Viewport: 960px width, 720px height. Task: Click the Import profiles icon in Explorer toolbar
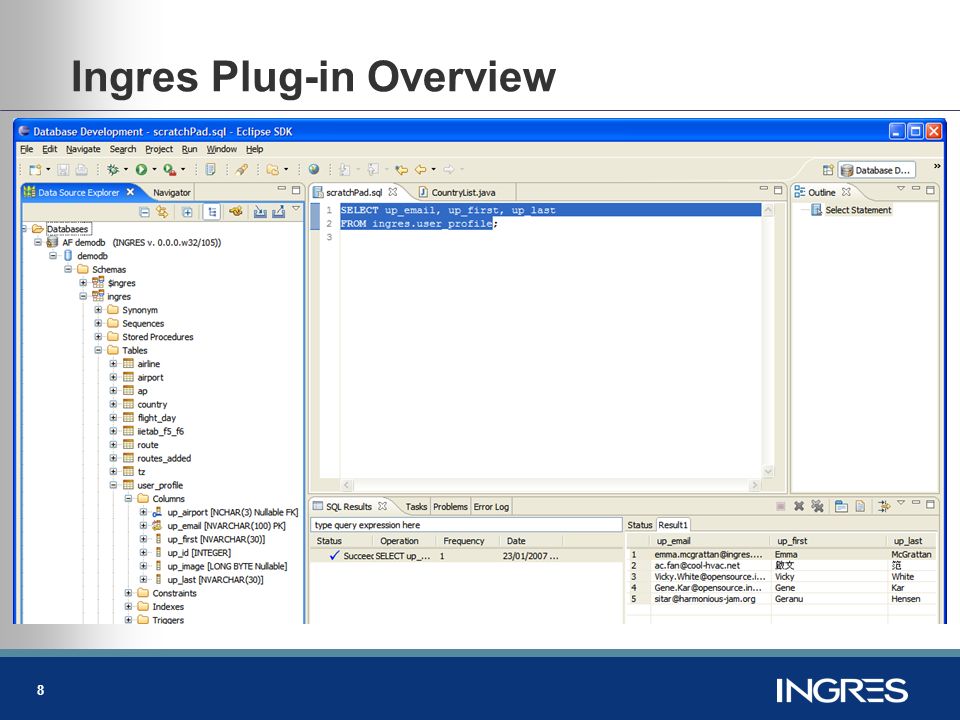point(260,212)
